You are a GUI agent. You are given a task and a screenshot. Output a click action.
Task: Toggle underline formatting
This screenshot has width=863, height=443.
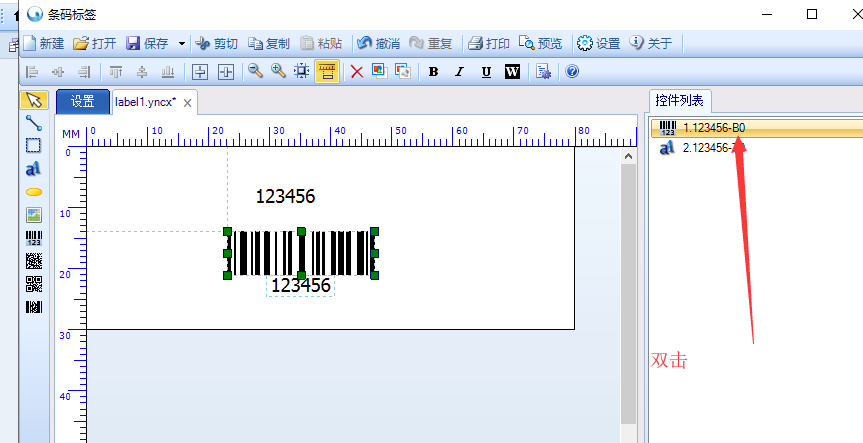tap(486, 71)
